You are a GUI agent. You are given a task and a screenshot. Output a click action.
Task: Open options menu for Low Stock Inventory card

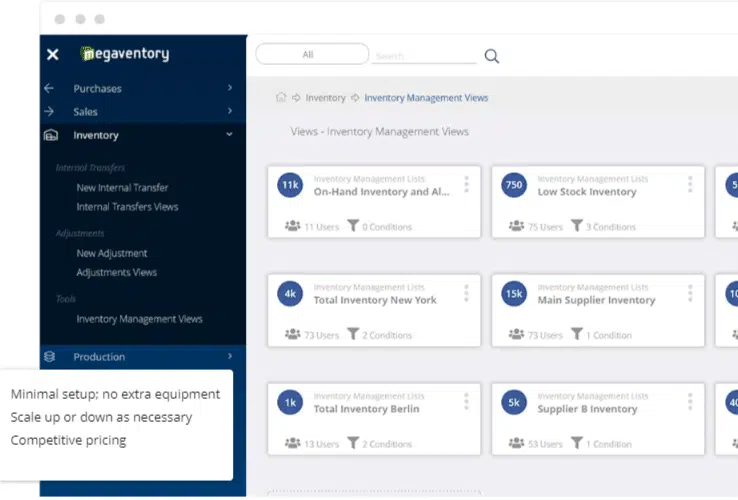(x=690, y=184)
